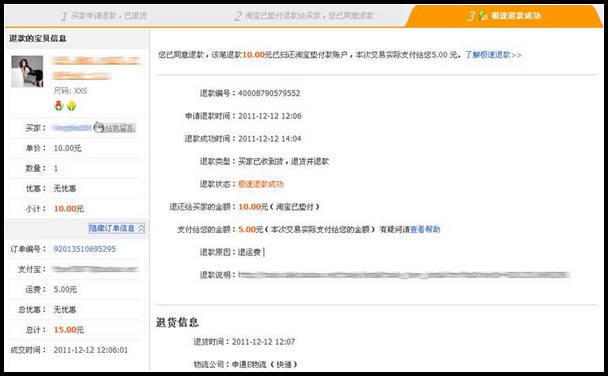Click the red flower service icon

point(59,105)
